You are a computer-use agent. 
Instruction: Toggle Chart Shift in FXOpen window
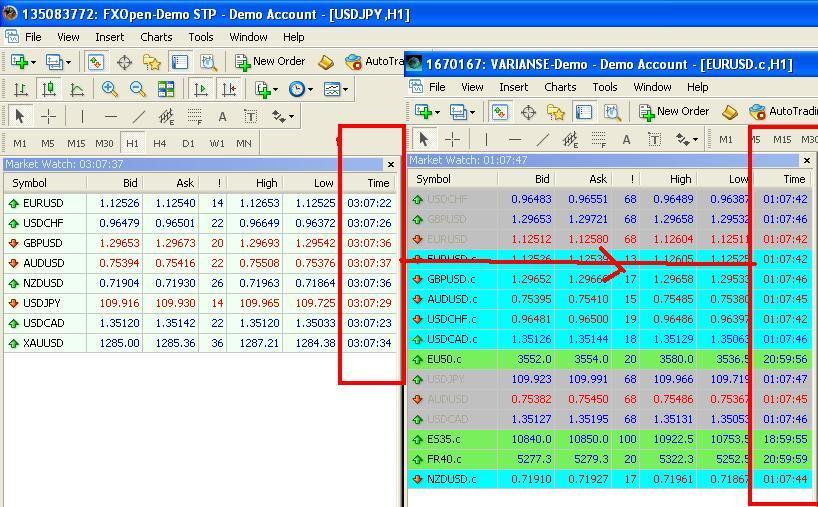229,89
